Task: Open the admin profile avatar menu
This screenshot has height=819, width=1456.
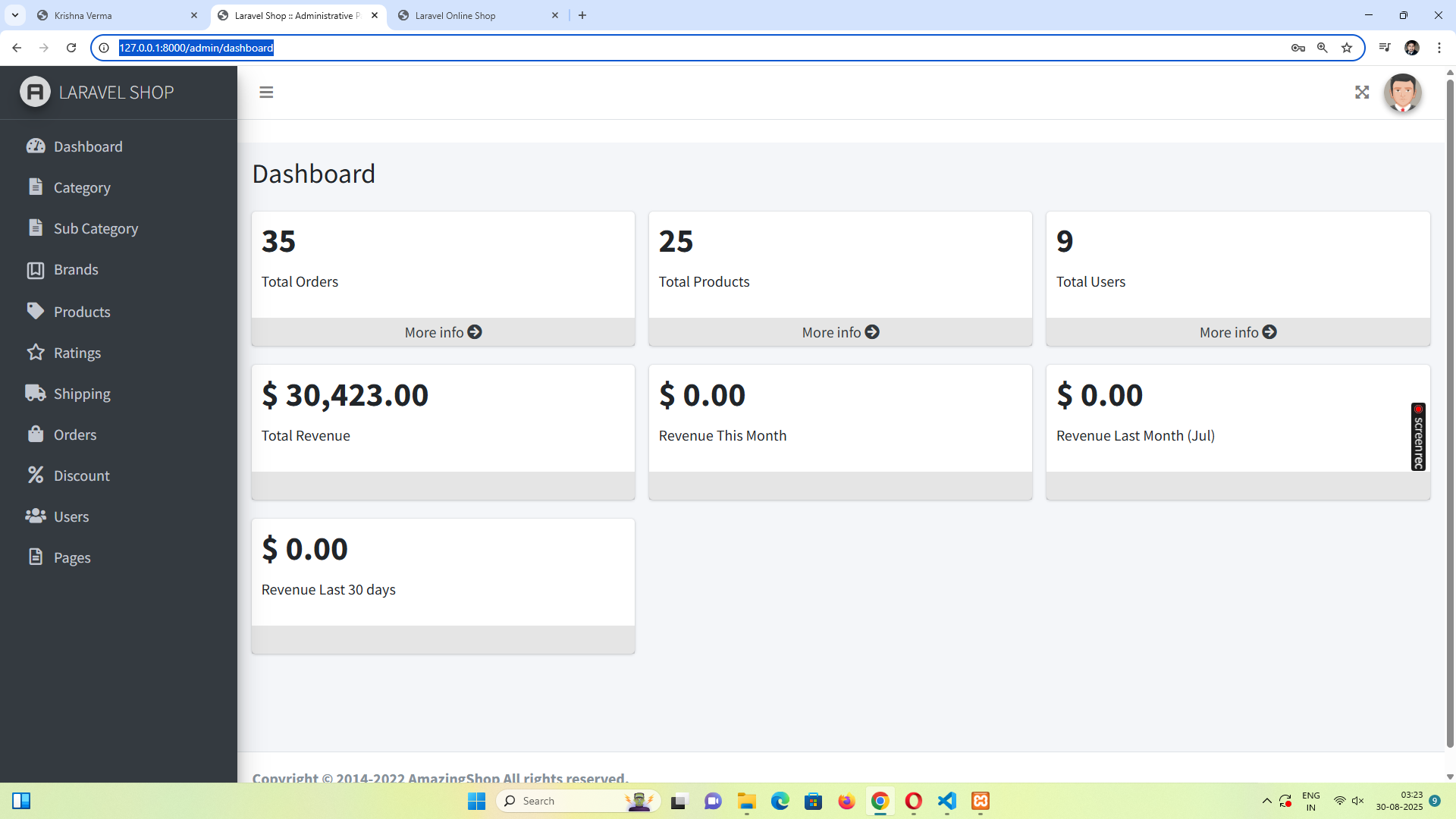Action: (1402, 93)
